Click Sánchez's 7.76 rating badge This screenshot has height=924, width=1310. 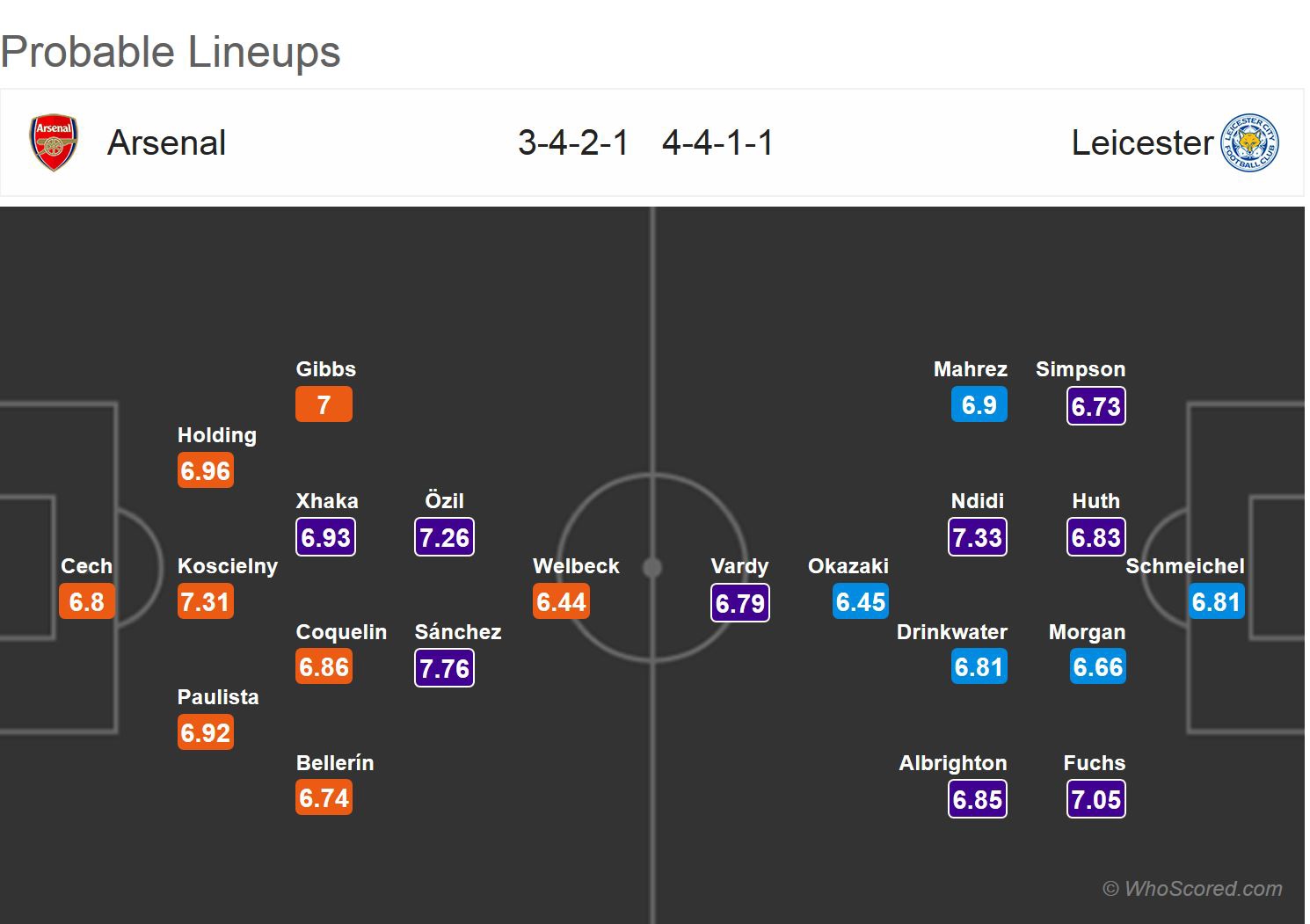(x=444, y=668)
